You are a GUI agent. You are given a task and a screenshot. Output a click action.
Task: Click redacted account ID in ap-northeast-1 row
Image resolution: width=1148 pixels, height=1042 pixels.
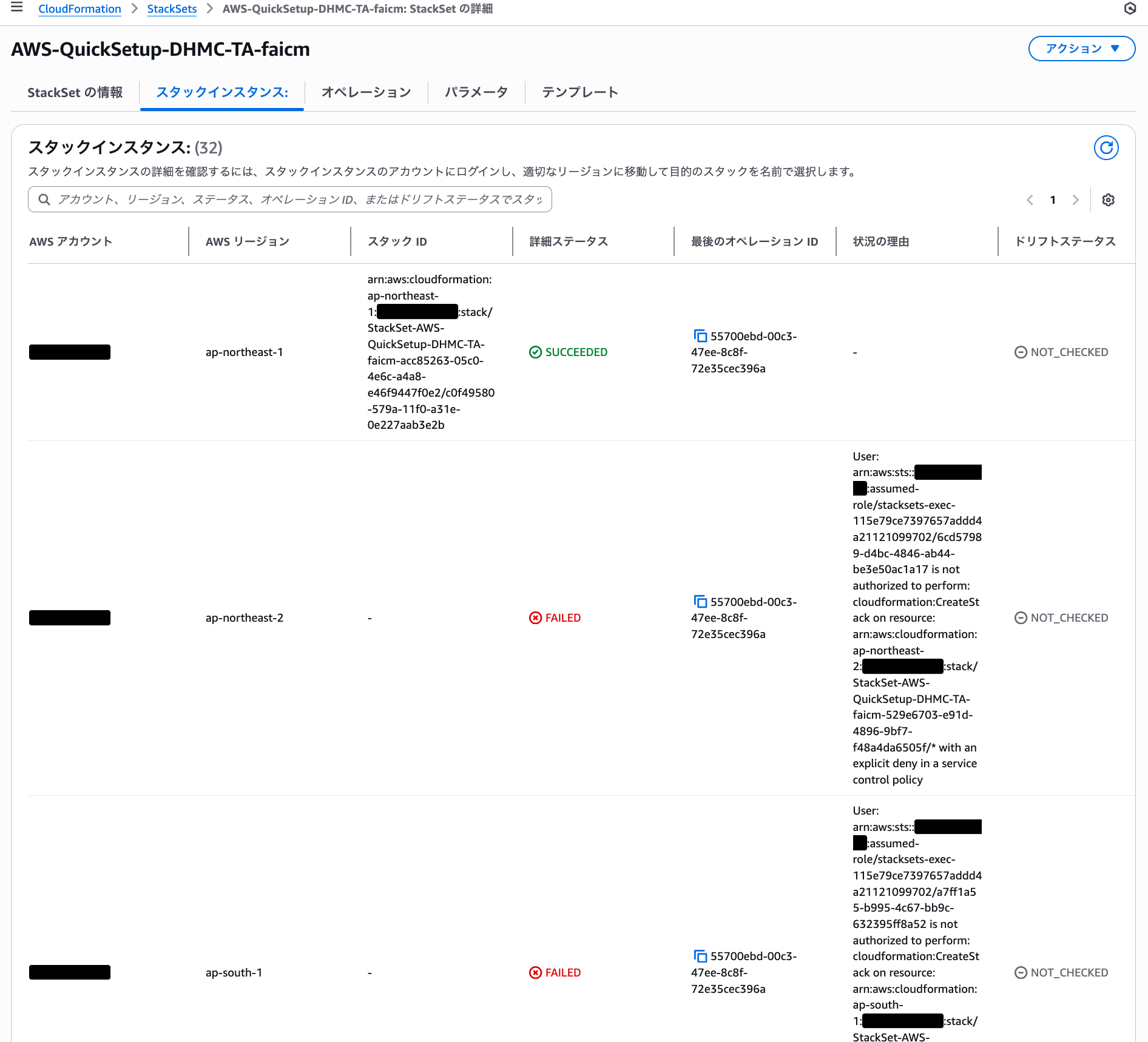pos(70,352)
